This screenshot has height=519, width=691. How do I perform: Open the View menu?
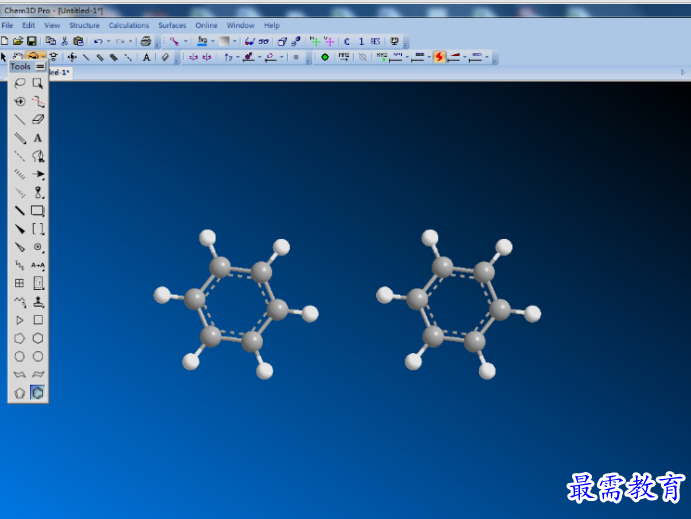point(52,25)
